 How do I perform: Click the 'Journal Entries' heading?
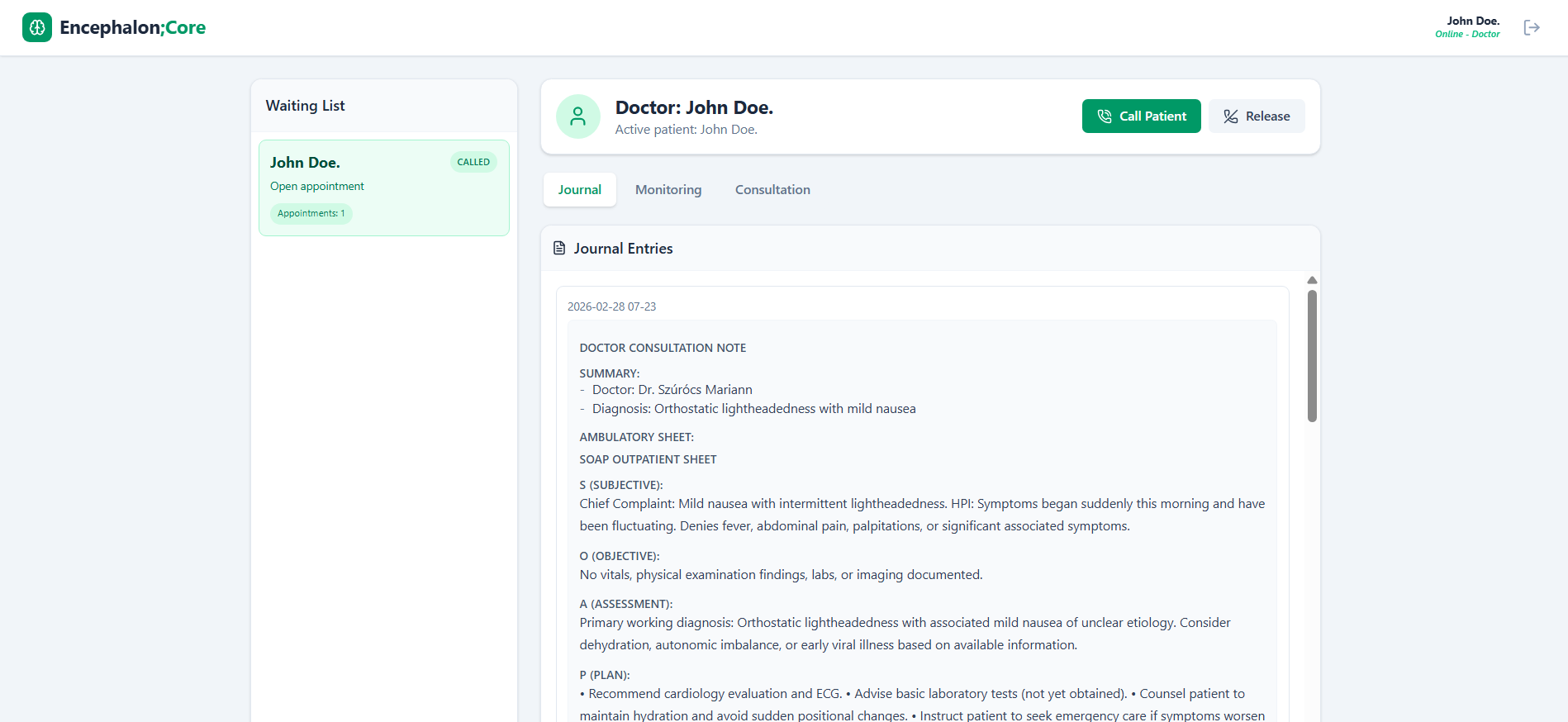tap(623, 249)
